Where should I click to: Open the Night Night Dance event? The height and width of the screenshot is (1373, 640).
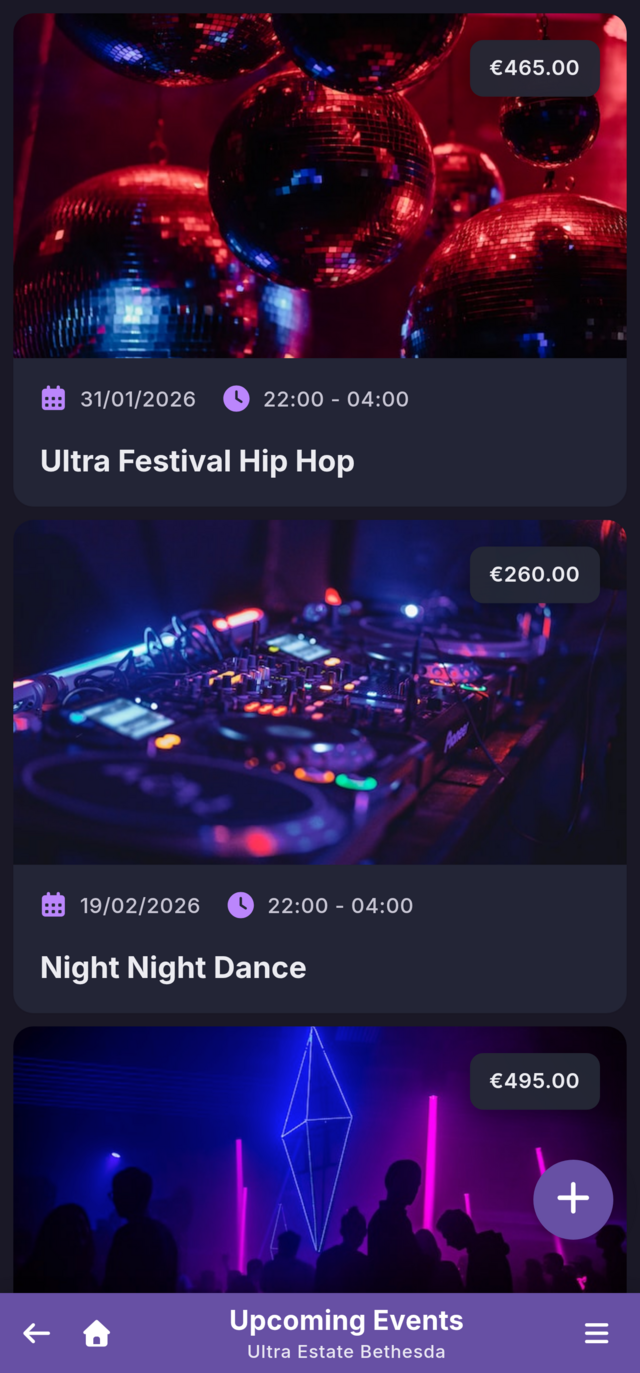172,967
